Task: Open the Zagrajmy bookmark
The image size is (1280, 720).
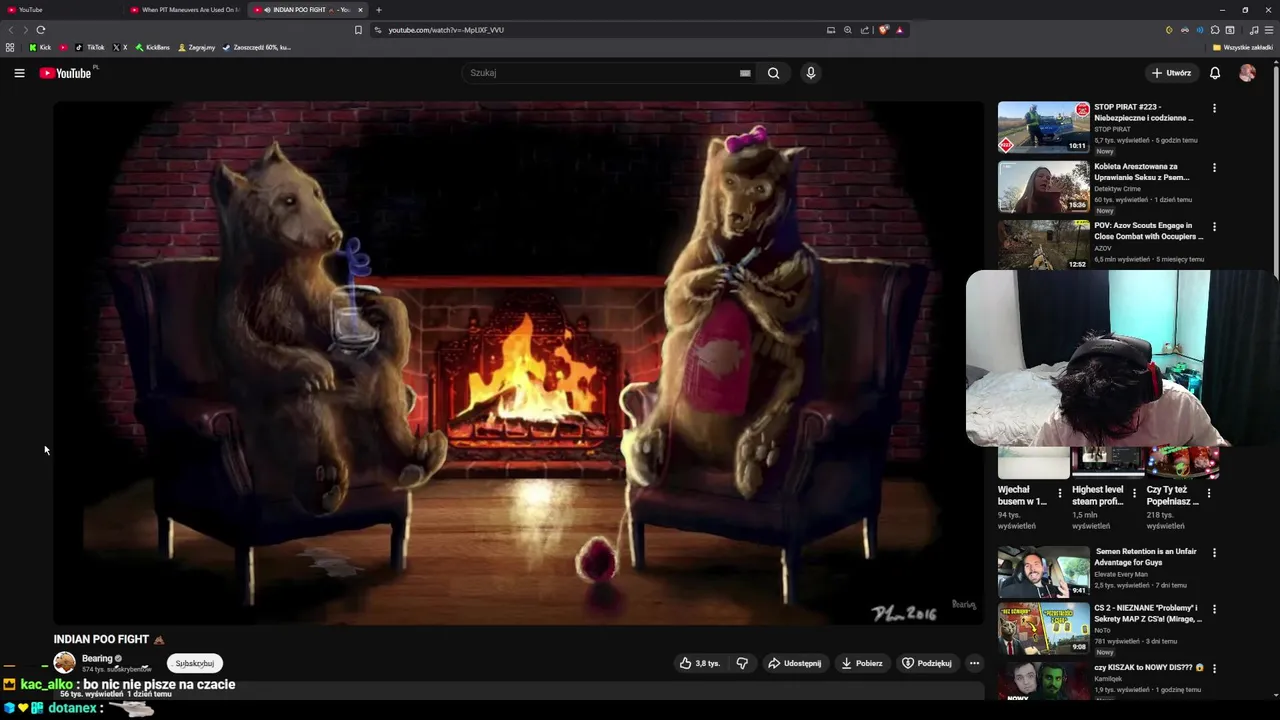Action: [x=196, y=47]
